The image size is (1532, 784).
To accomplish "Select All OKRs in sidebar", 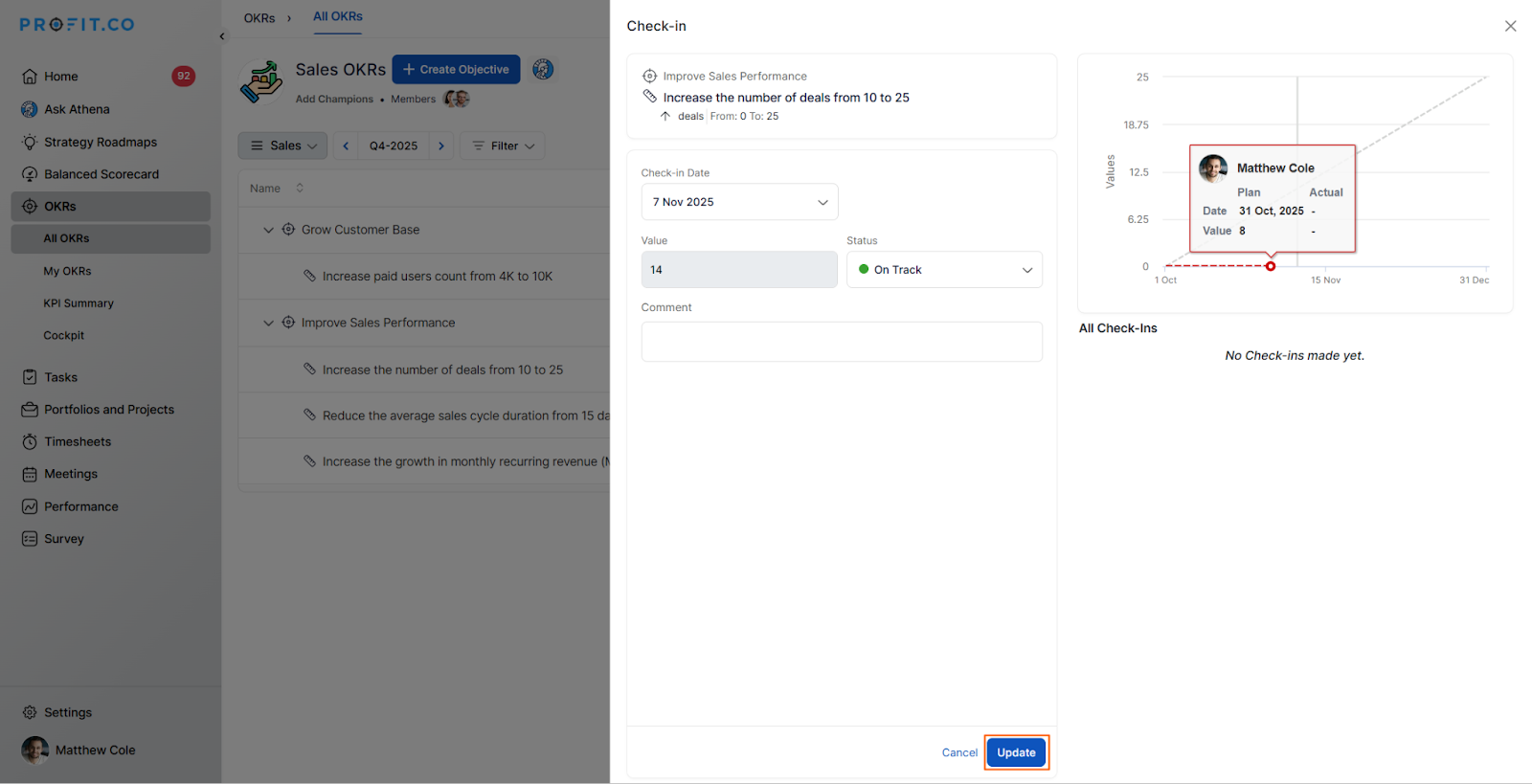I will 110,238.
